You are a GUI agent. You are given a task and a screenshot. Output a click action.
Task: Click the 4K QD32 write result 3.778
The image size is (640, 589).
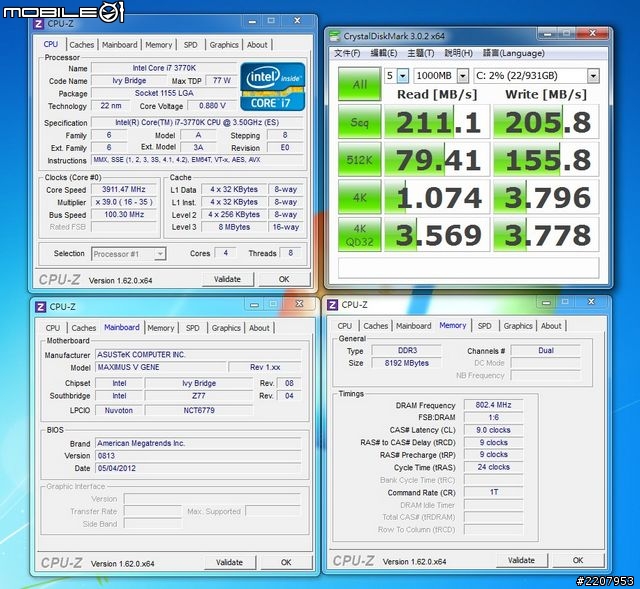(x=546, y=234)
